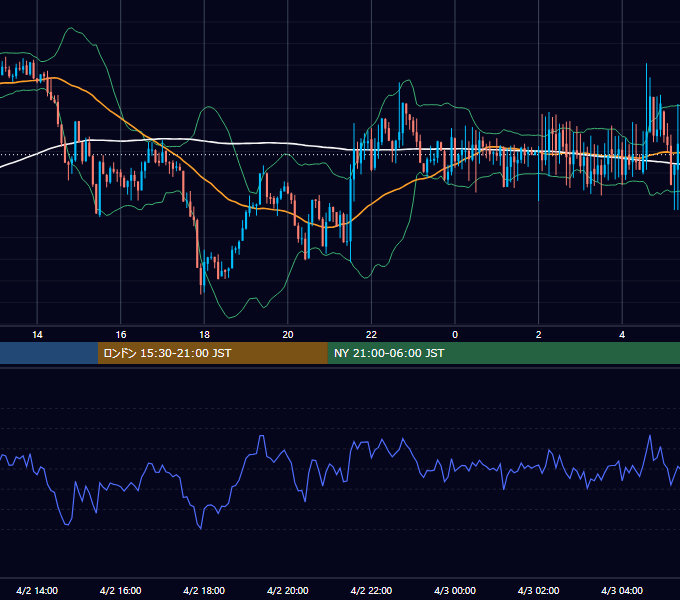Image resolution: width=680 pixels, height=600 pixels.
Task: Click the blue session bar before ロンドン
Action: pyautogui.click(x=49, y=353)
